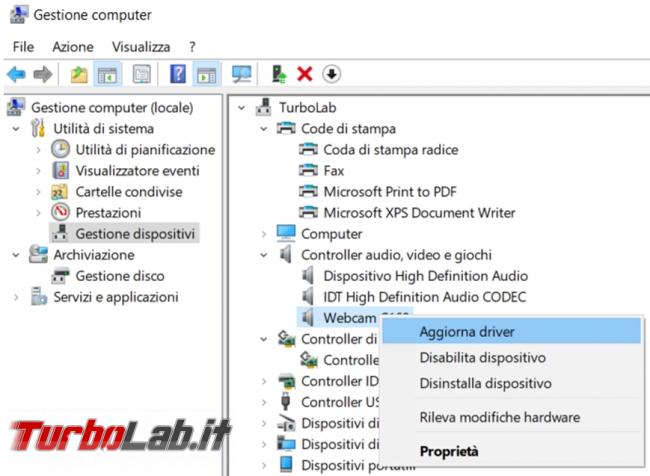Open Proprietà from the context menu
The height and width of the screenshot is (476, 650).
tap(511, 451)
